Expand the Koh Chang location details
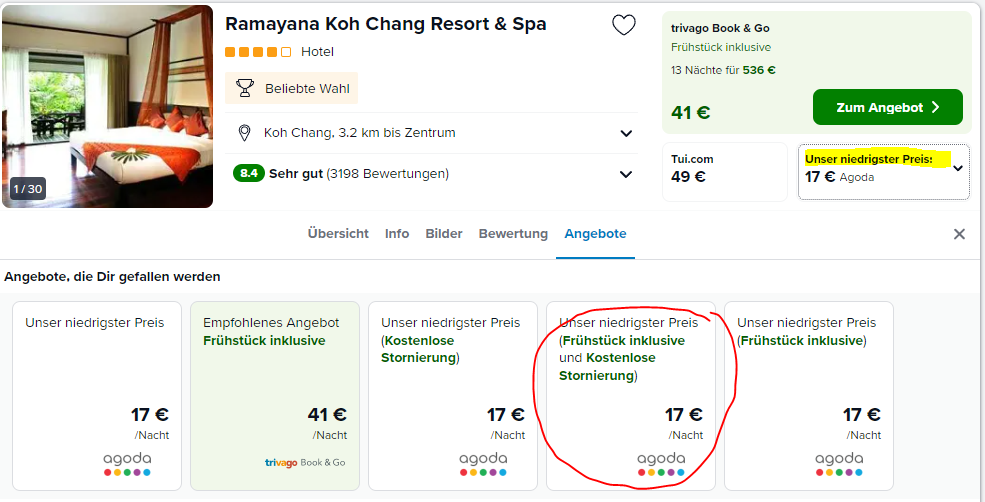 626,133
